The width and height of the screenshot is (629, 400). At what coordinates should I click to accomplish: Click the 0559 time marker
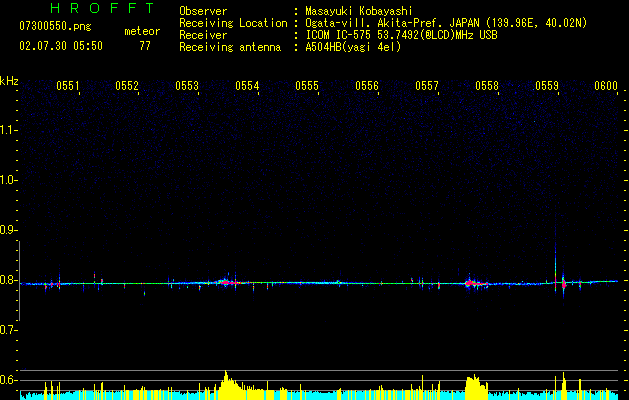pyautogui.click(x=547, y=85)
